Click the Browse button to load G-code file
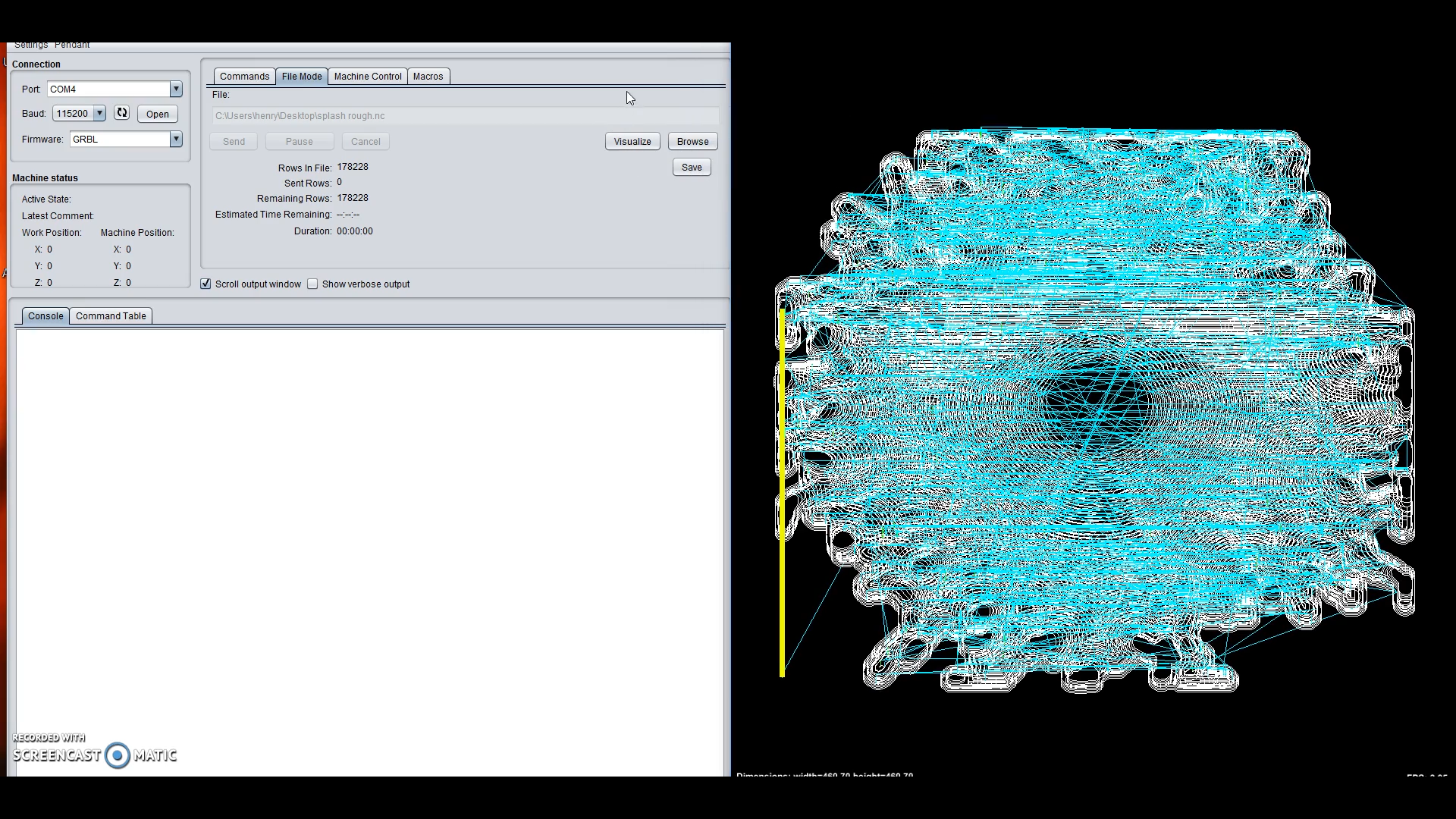1456x819 pixels. [x=693, y=141]
